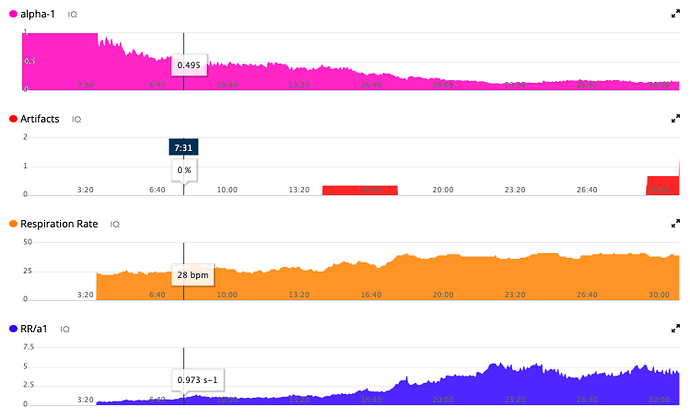Click the blue RR/a1 legend dot
This screenshot has width=690, height=417.
coord(13,329)
